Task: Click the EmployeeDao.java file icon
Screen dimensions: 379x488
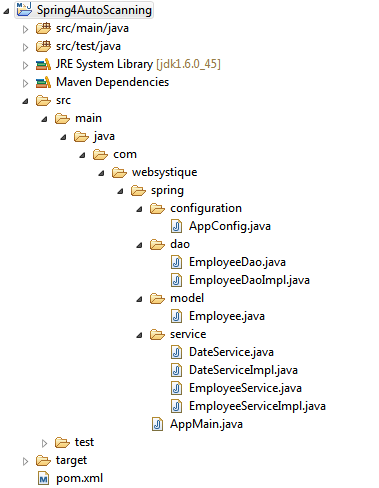Action: pyautogui.click(x=176, y=262)
